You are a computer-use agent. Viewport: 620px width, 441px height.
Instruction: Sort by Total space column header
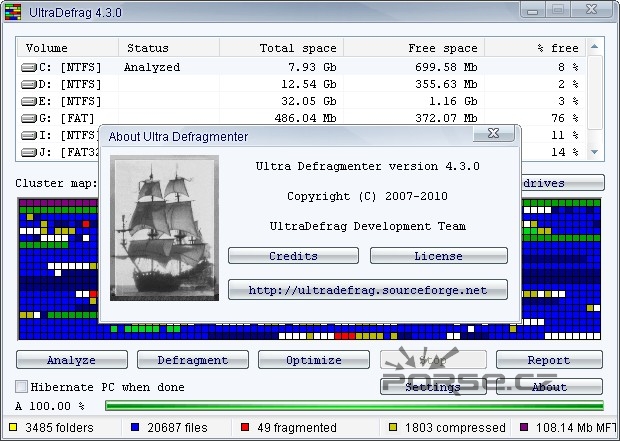[x=282, y=48]
